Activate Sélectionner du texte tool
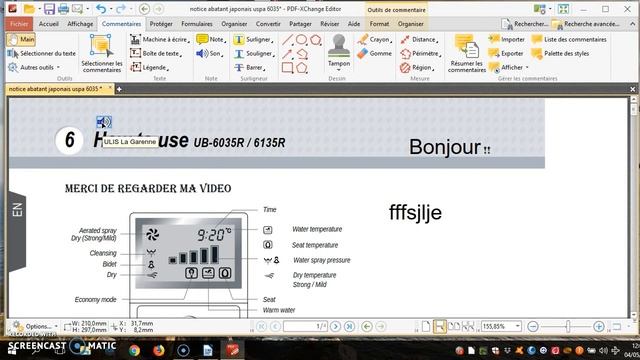The image size is (640, 360). click(x=42, y=53)
